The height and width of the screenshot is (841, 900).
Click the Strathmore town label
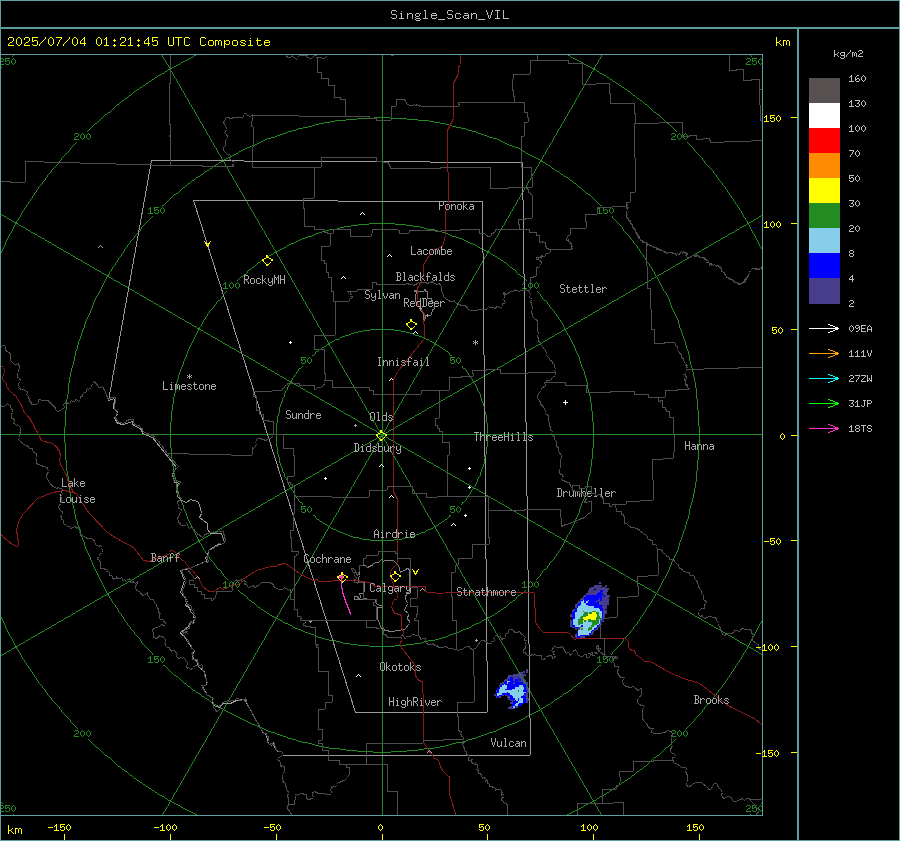tap(486, 592)
